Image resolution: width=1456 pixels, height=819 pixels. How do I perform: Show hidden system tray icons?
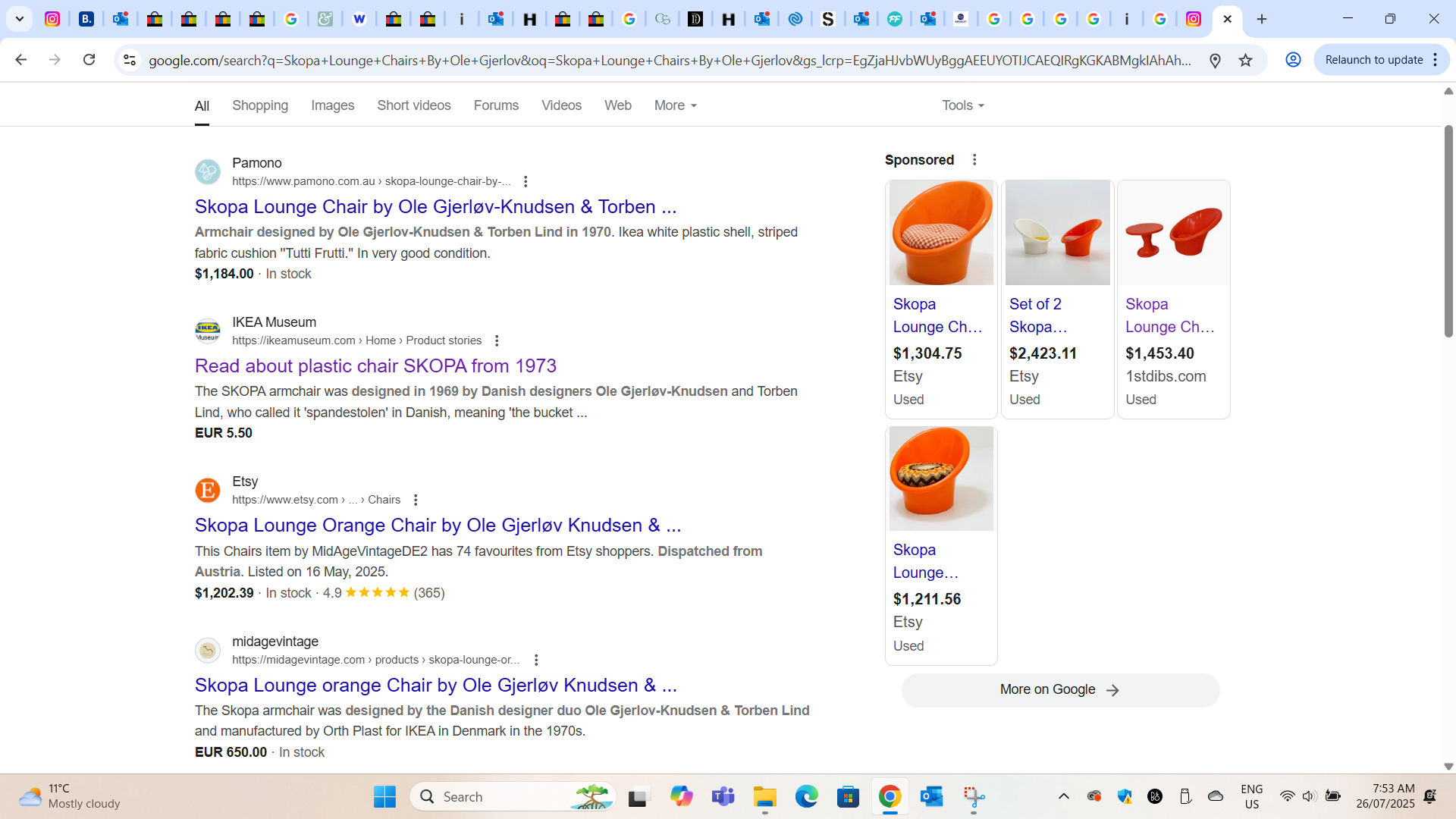coord(1063,796)
